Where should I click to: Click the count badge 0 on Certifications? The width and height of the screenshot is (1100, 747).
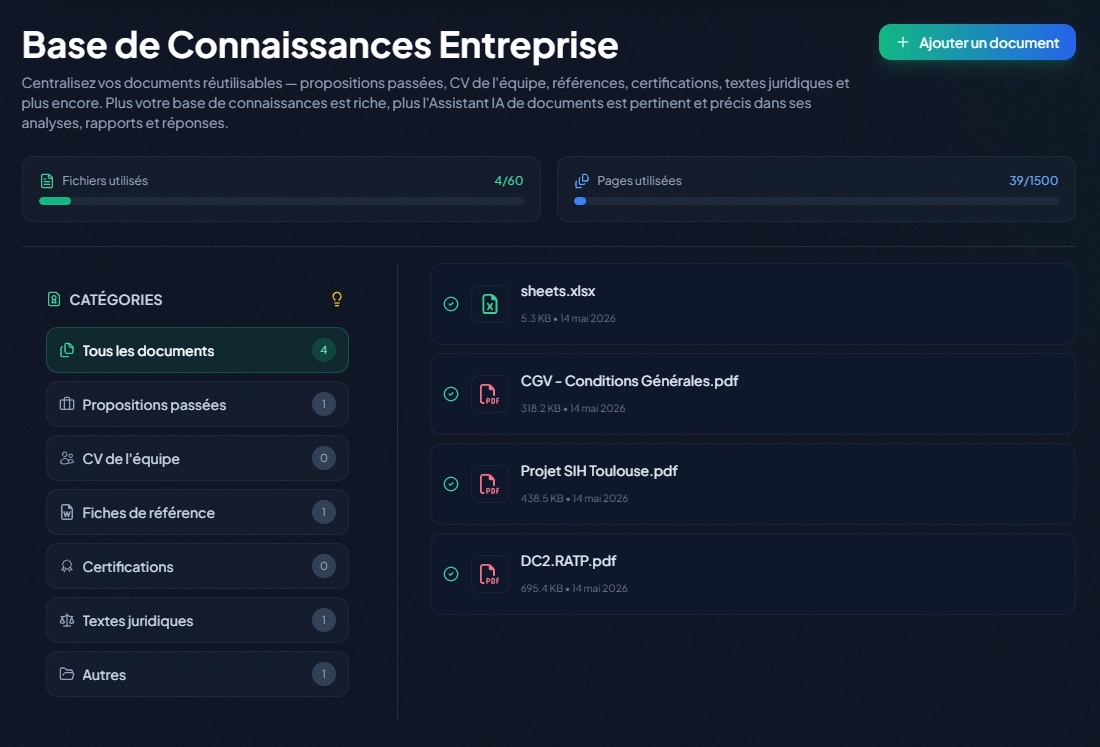pyautogui.click(x=323, y=566)
